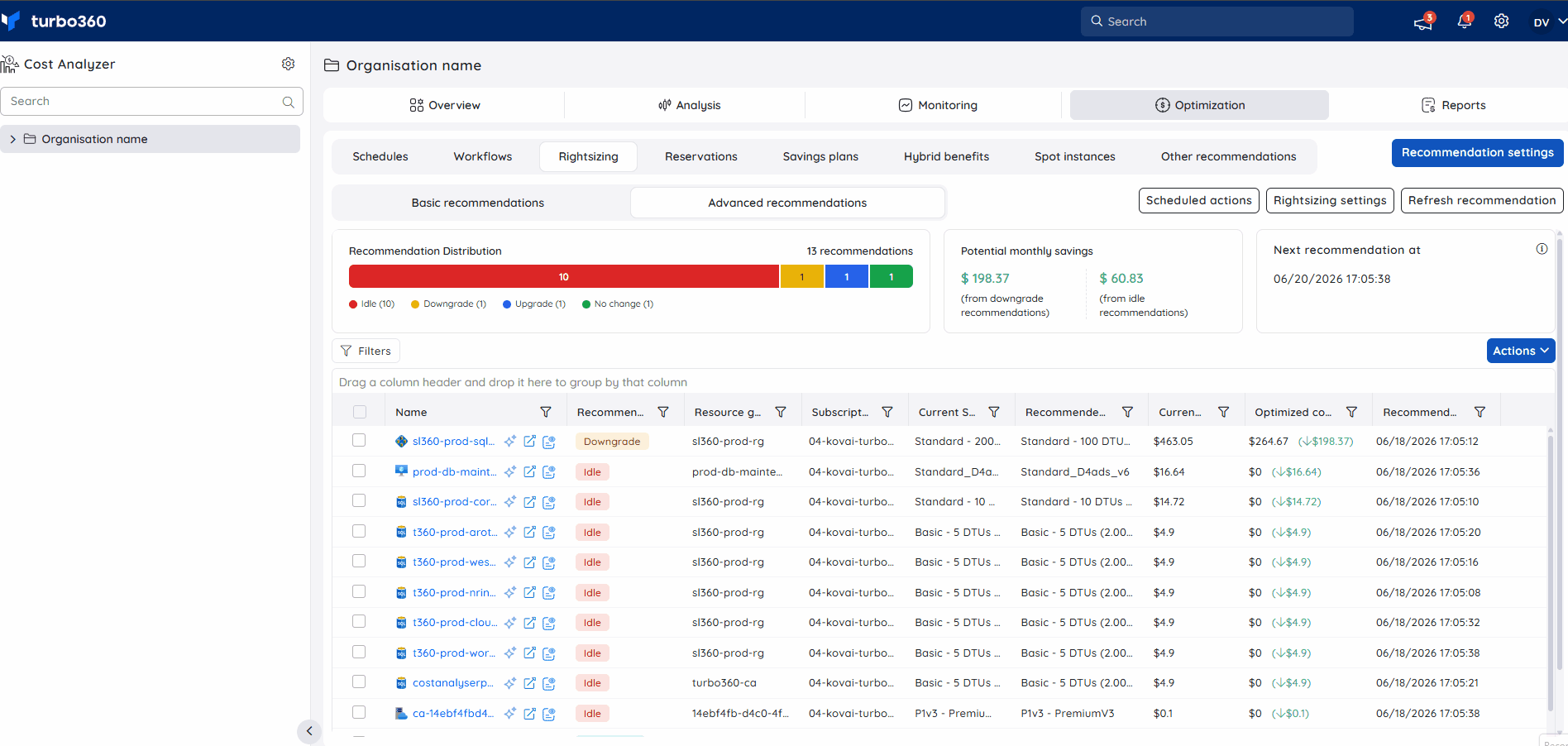Open the announcements megaphone icon
Screen dimensions: 1568x746
1422,22
